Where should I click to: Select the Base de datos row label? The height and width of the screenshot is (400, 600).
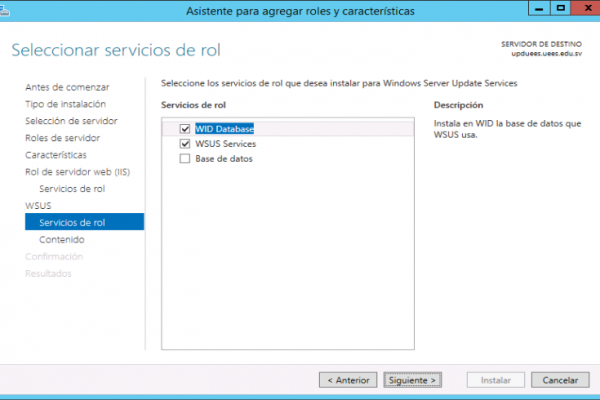(x=224, y=158)
